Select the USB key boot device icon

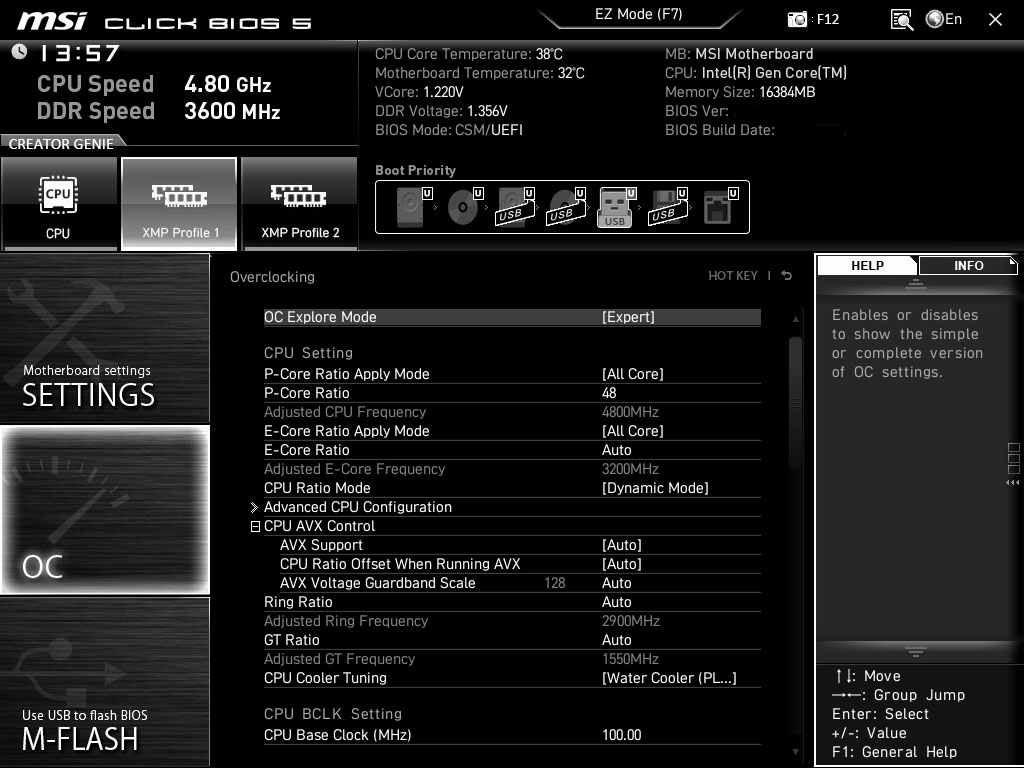[x=616, y=207]
